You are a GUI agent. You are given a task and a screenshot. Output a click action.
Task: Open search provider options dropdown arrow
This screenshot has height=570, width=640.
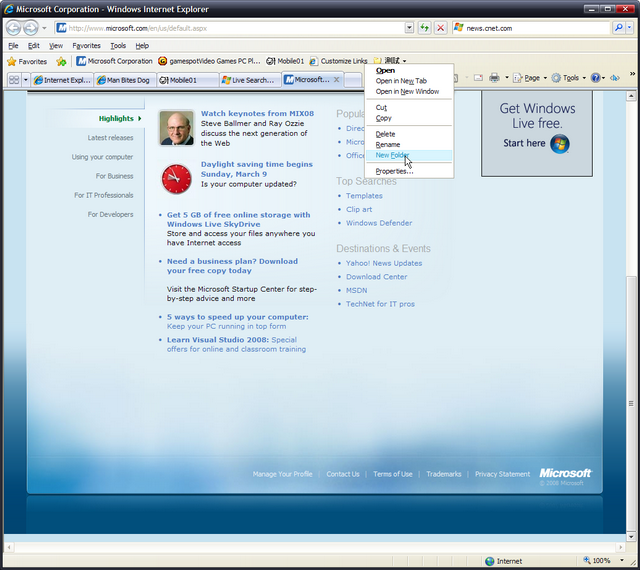point(629,28)
